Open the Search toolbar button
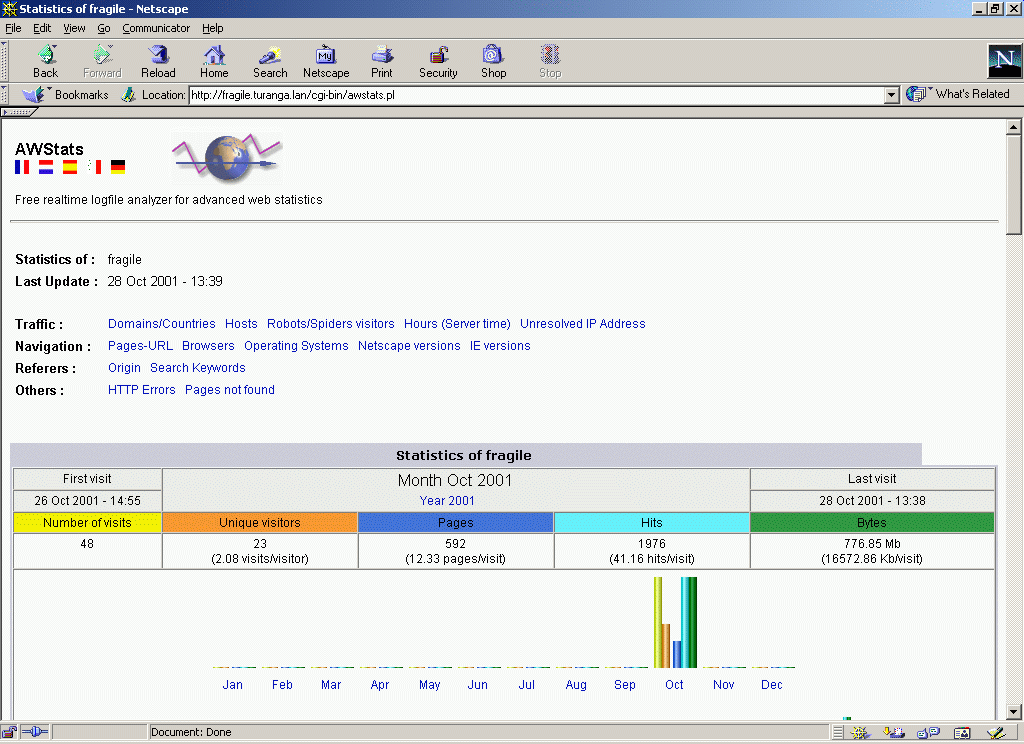Screen dimensions: 1024x744 pyautogui.click(x=270, y=60)
